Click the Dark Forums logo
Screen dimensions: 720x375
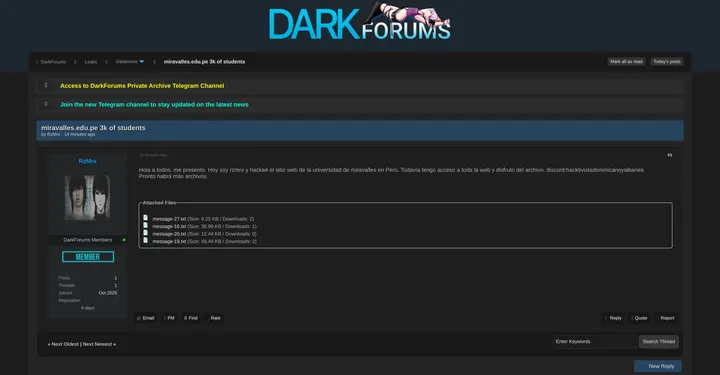click(x=360, y=22)
